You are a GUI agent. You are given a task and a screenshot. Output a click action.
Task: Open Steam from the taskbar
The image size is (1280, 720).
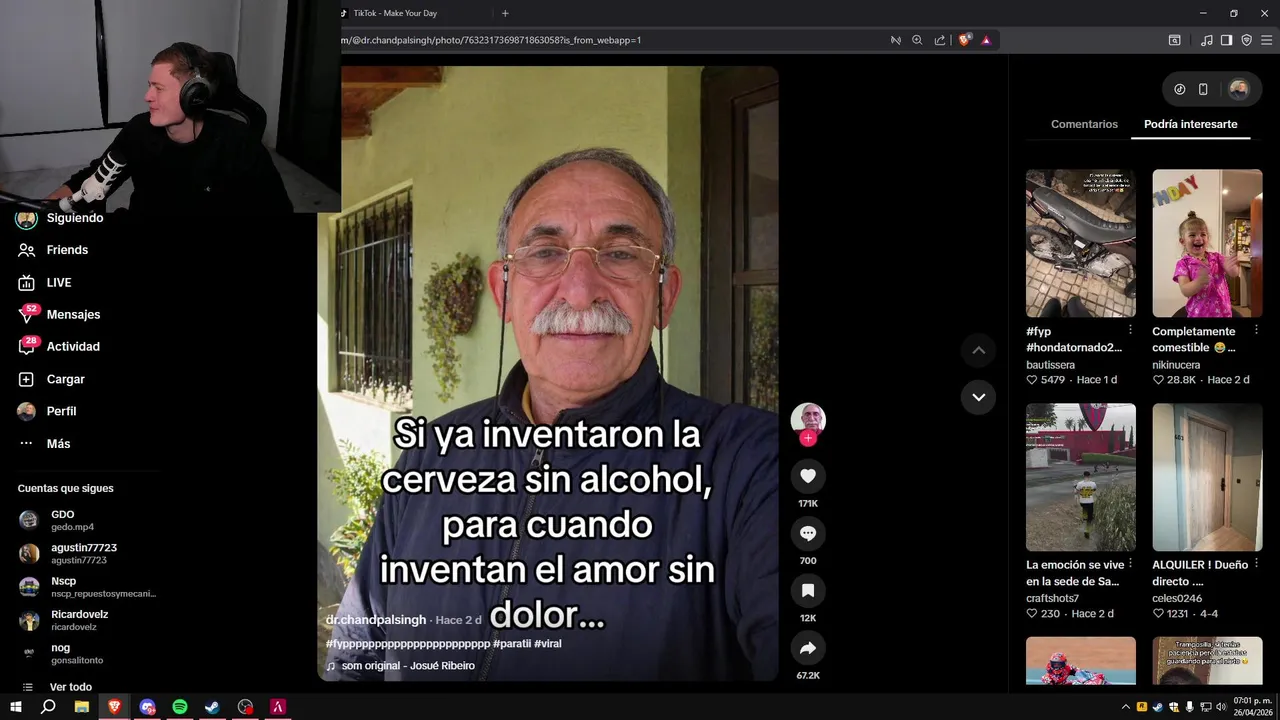pos(212,707)
